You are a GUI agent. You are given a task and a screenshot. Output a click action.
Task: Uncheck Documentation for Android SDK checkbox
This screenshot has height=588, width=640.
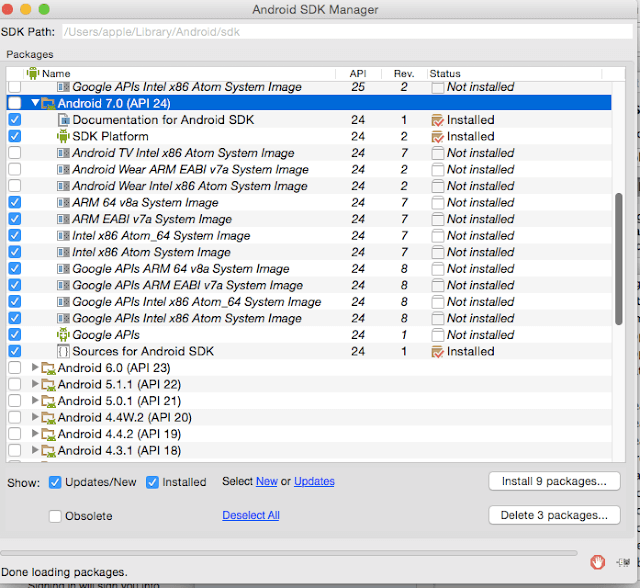pos(15,120)
